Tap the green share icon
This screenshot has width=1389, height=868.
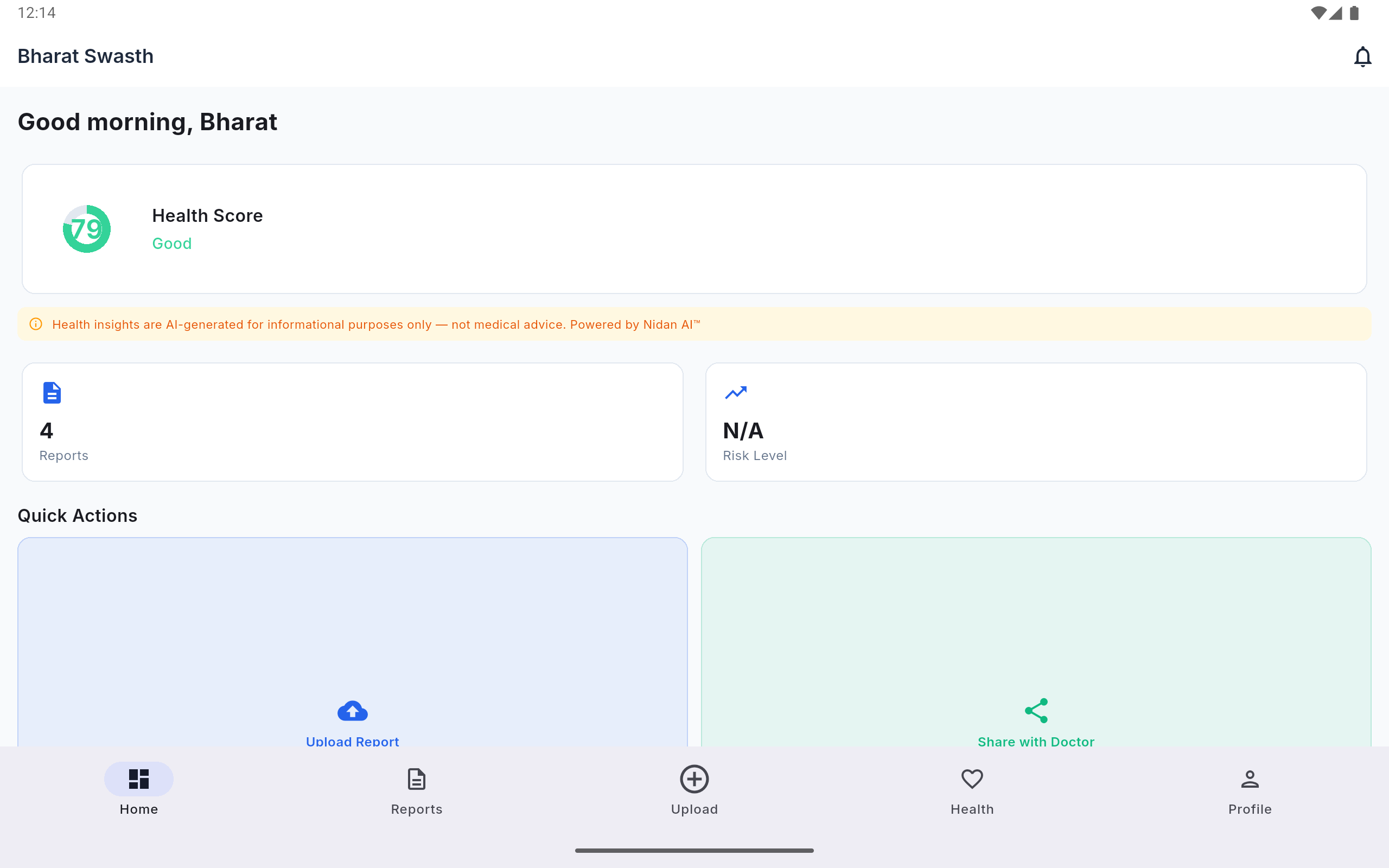click(1036, 711)
